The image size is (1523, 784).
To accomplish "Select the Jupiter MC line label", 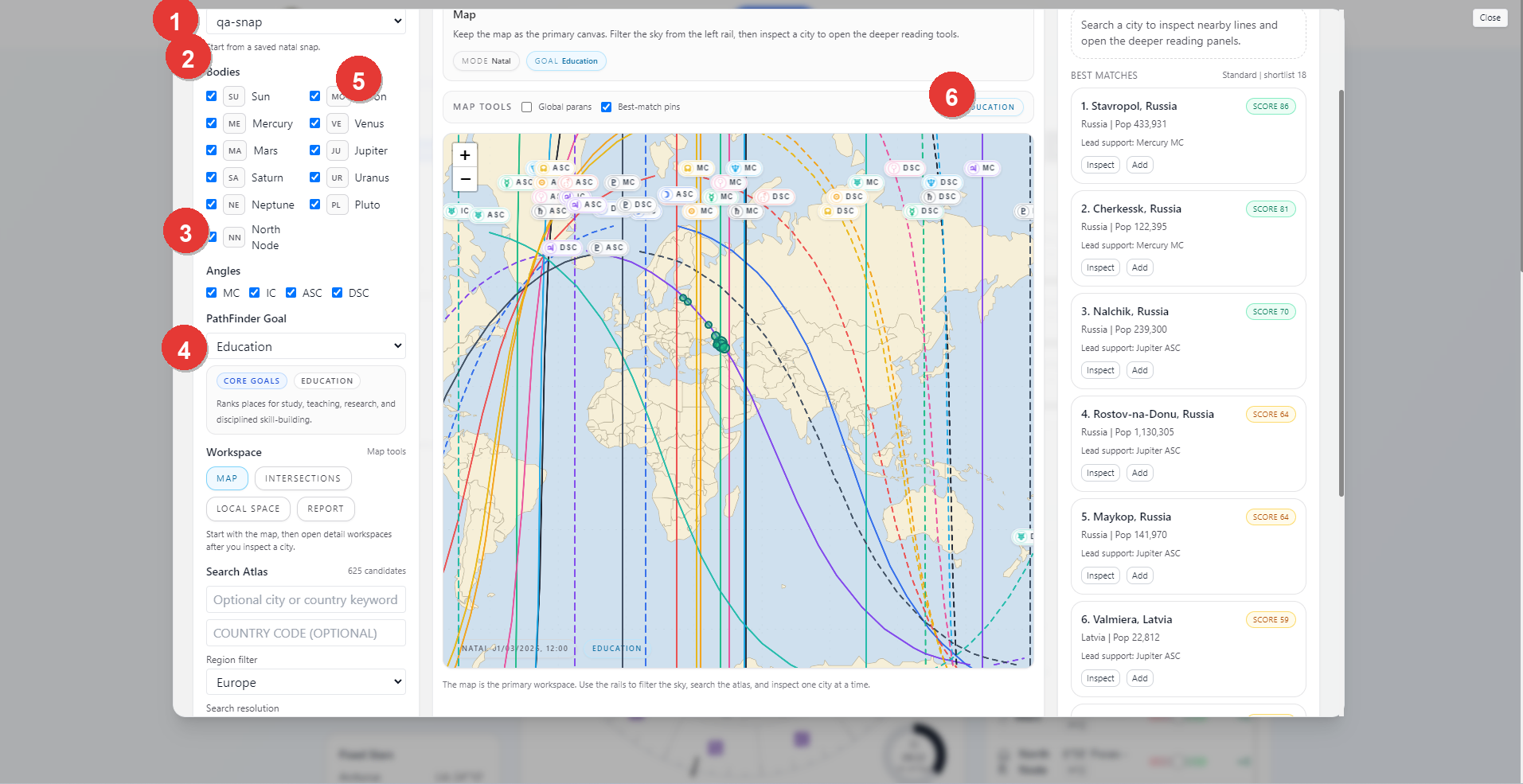I will [982, 168].
